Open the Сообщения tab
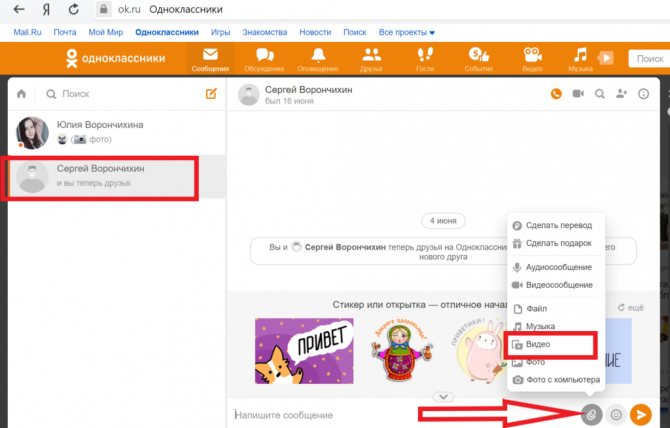Image resolution: width=670 pixels, height=428 pixels. click(210, 59)
